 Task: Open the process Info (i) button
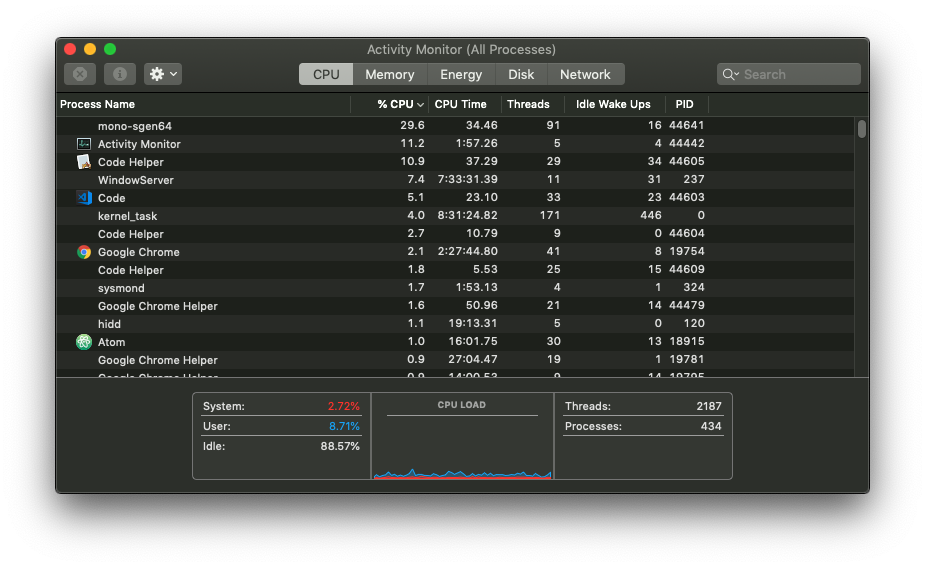click(120, 74)
